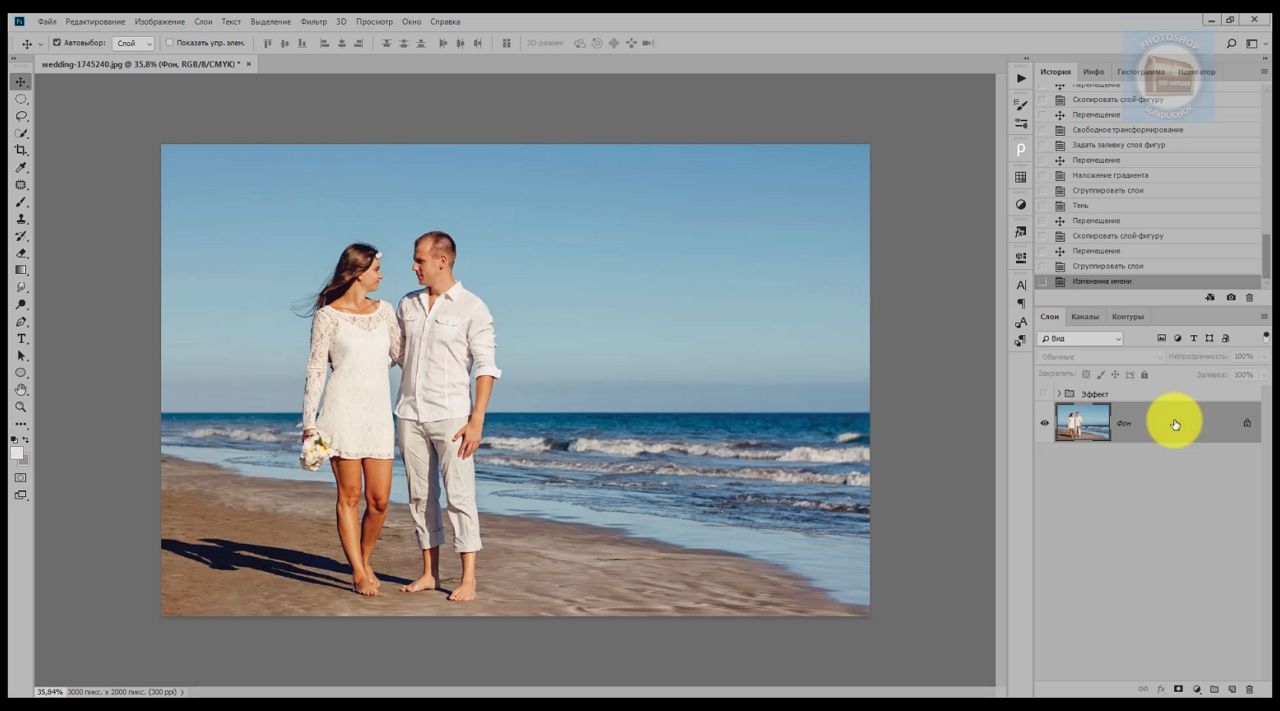Switch to the Инфо tab
Screen dimensions: 1280x711
pyautogui.click(x=1093, y=72)
